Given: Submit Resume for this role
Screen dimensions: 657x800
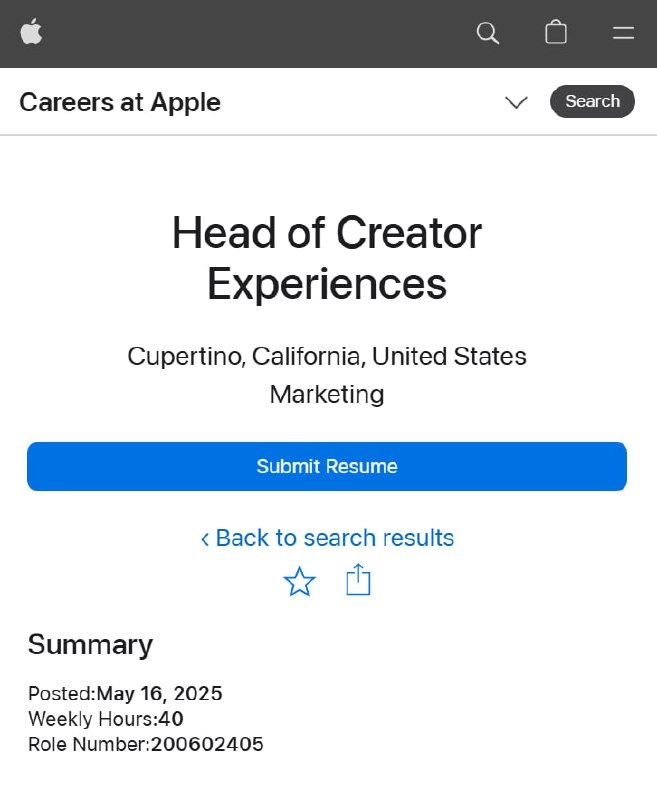Looking at the screenshot, I should tap(327, 466).
